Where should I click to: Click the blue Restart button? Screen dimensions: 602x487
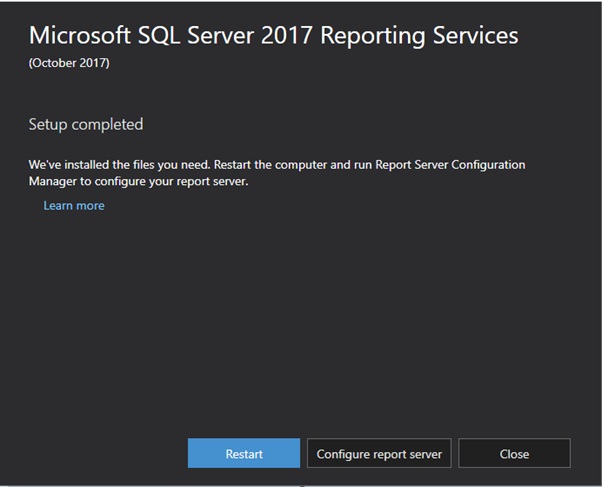(x=244, y=453)
